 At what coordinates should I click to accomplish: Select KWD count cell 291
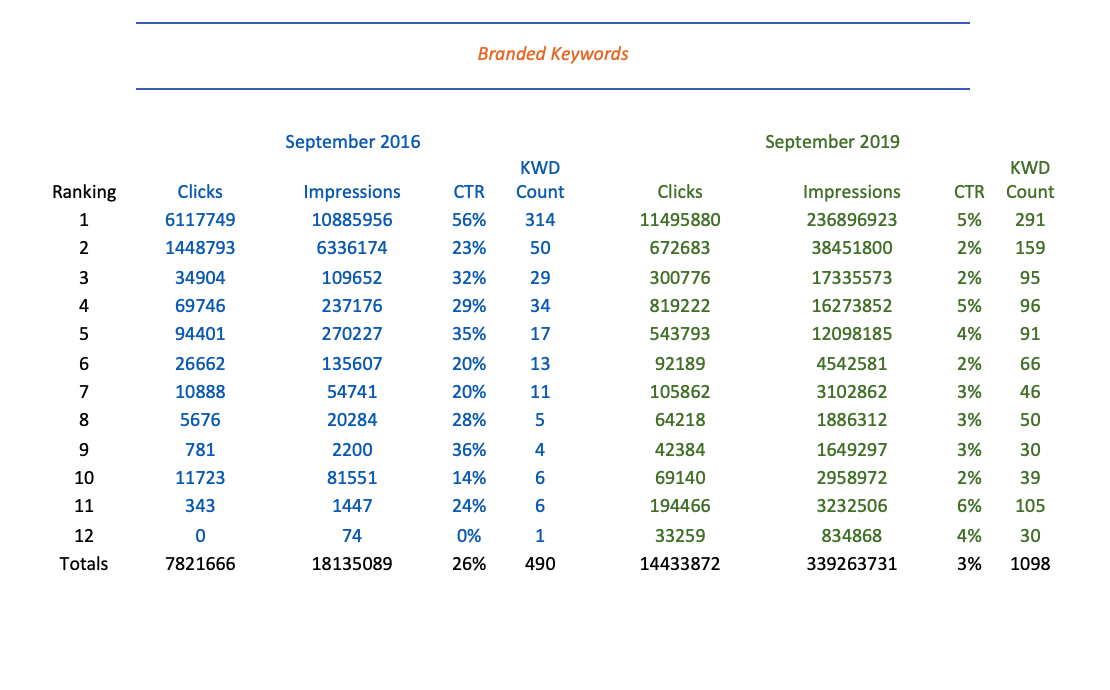[1030, 220]
